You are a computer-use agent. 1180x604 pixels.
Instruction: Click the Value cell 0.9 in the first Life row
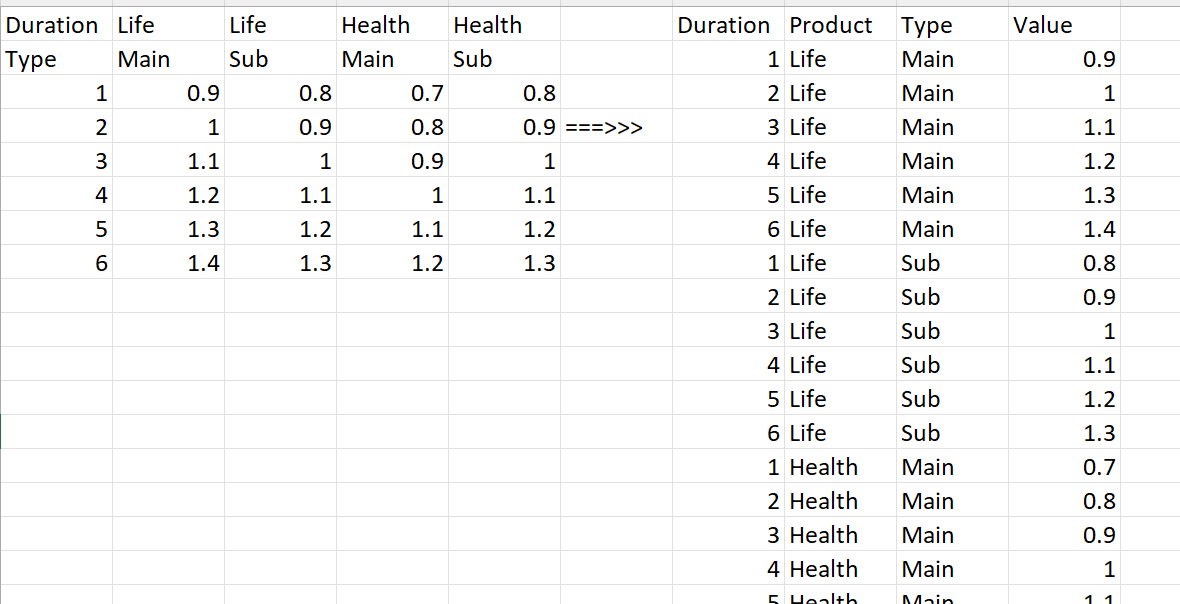click(1098, 60)
